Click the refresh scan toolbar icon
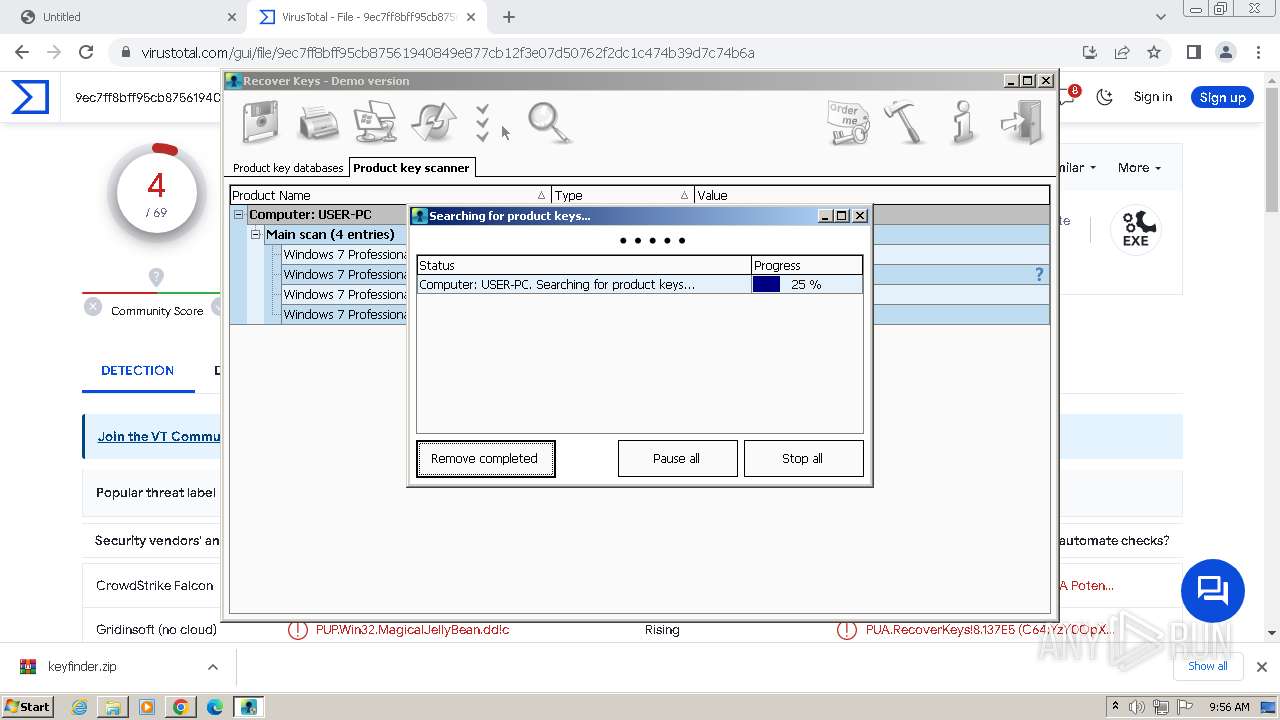 (x=434, y=122)
